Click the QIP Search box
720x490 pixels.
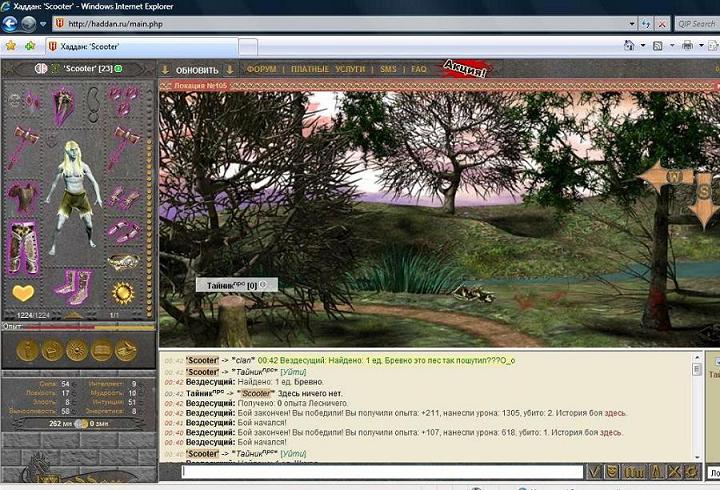tap(697, 24)
